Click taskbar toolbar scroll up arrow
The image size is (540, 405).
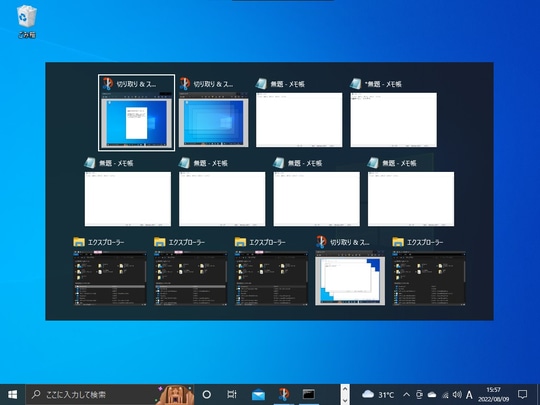(345, 389)
